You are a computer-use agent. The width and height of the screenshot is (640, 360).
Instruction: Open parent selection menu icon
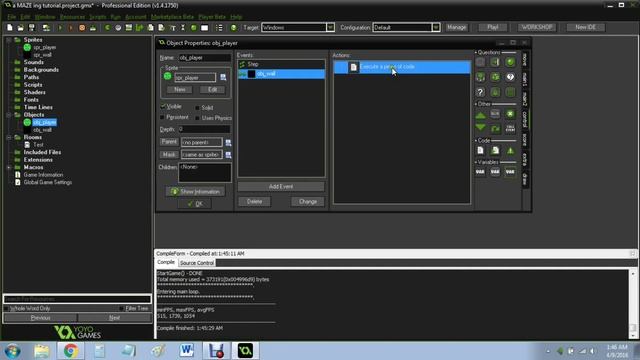(x=228, y=142)
